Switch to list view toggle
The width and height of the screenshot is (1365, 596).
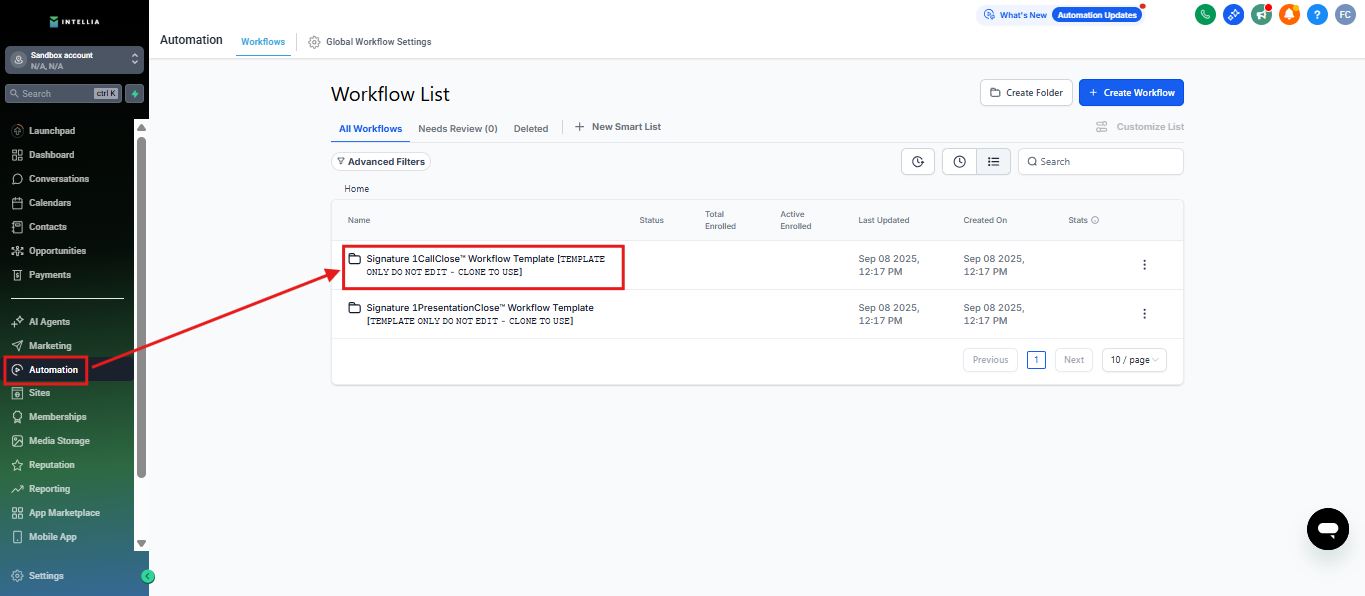pos(993,161)
